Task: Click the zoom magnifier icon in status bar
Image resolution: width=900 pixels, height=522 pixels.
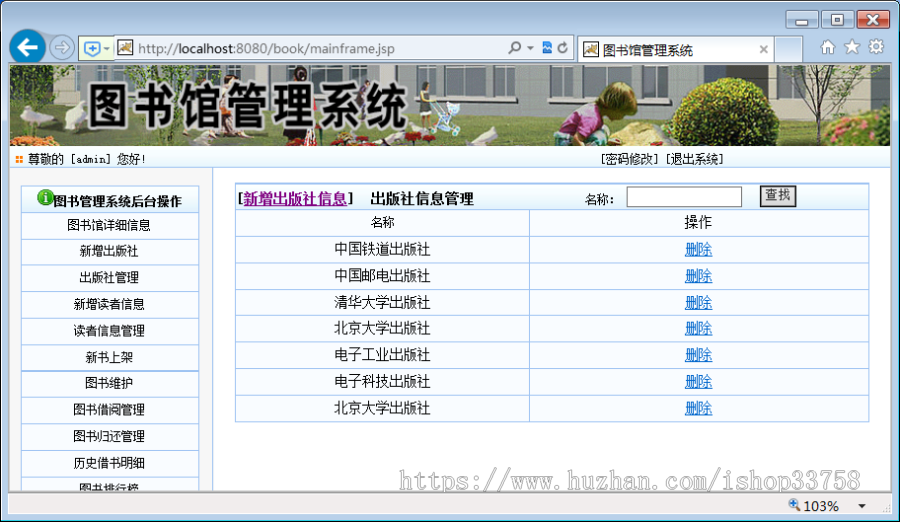Action: (794, 505)
